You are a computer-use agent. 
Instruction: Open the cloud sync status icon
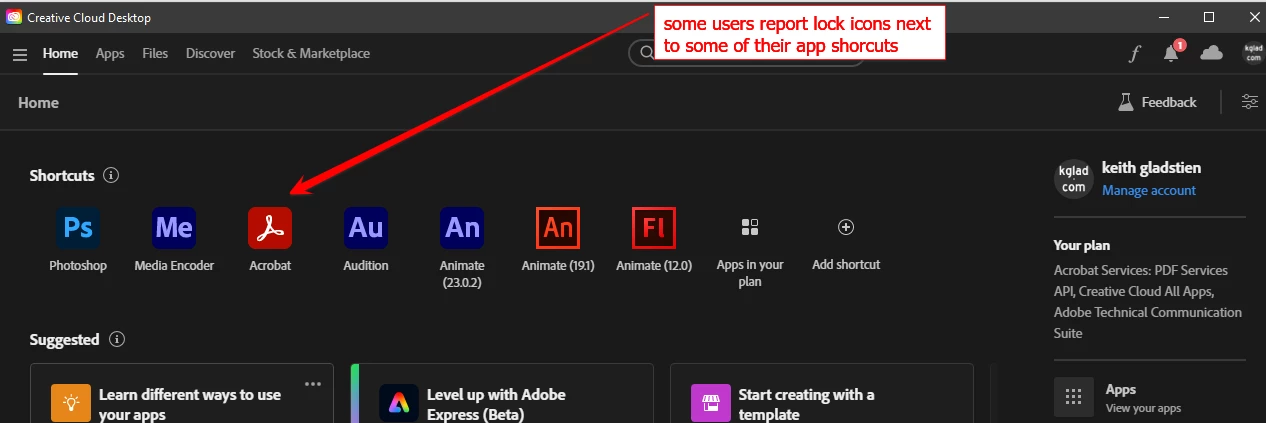tap(1211, 53)
